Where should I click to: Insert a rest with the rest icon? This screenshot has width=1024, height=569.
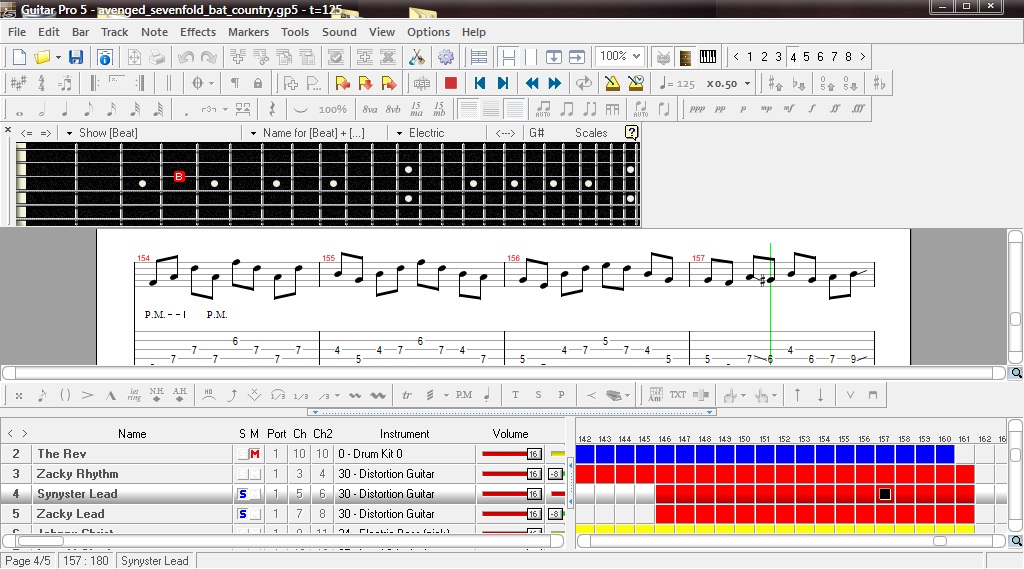272,109
